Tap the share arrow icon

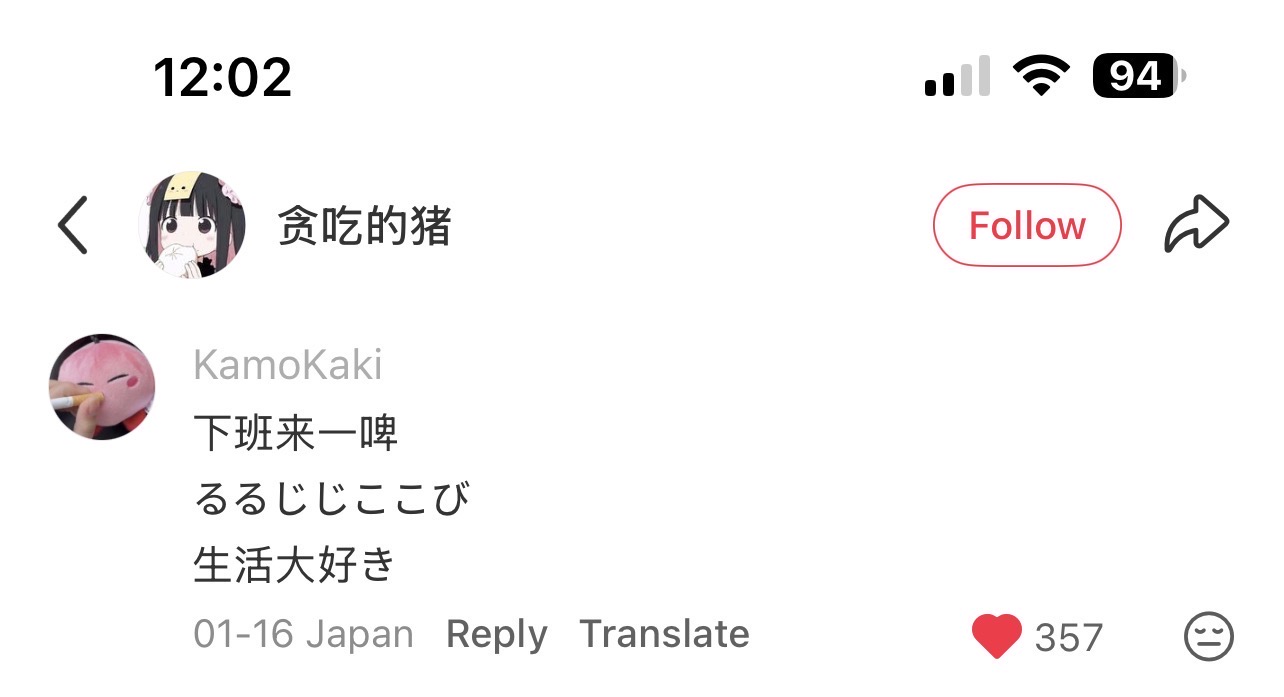coord(1196,225)
